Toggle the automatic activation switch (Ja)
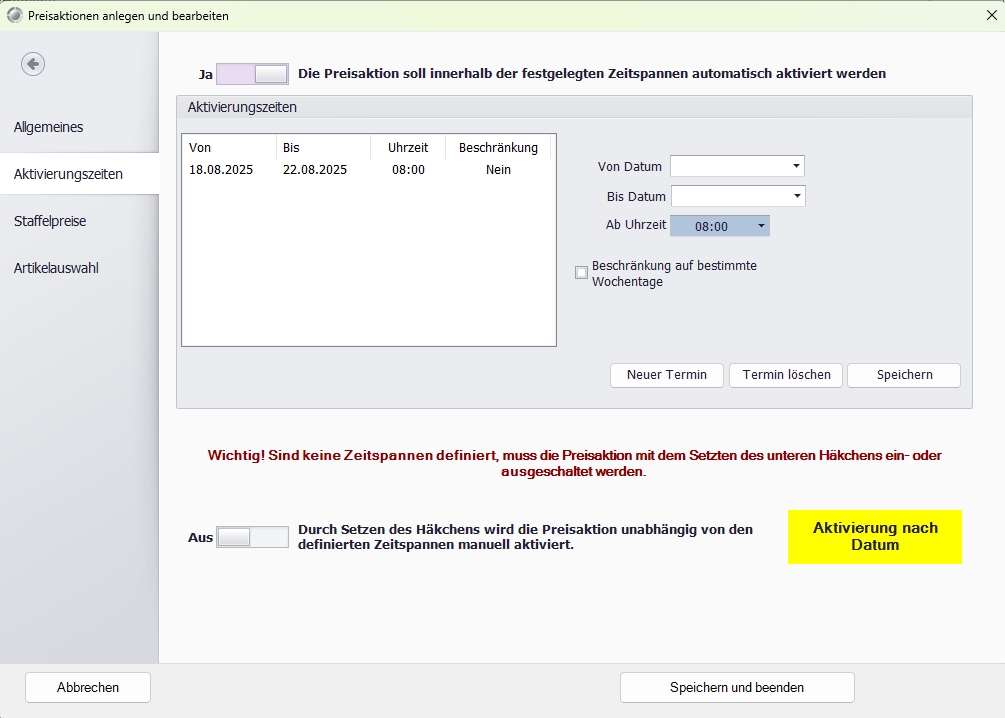1005x718 pixels. (252, 74)
